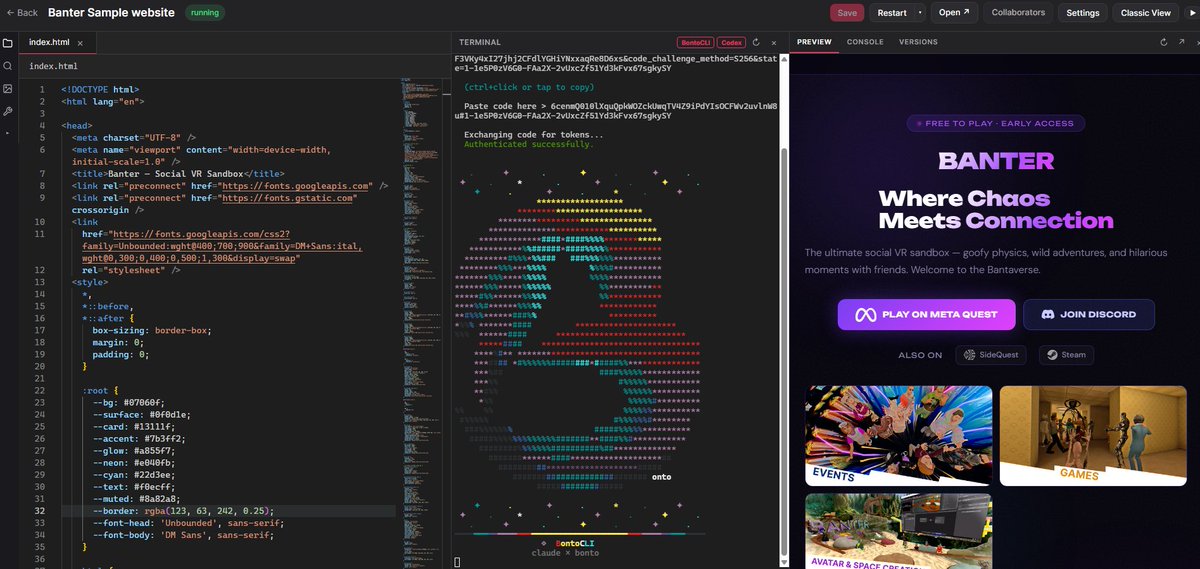Image resolution: width=1200 pixels, height=569 pixels.
Task: Switch to Classic View
Action: (1145, 13)
